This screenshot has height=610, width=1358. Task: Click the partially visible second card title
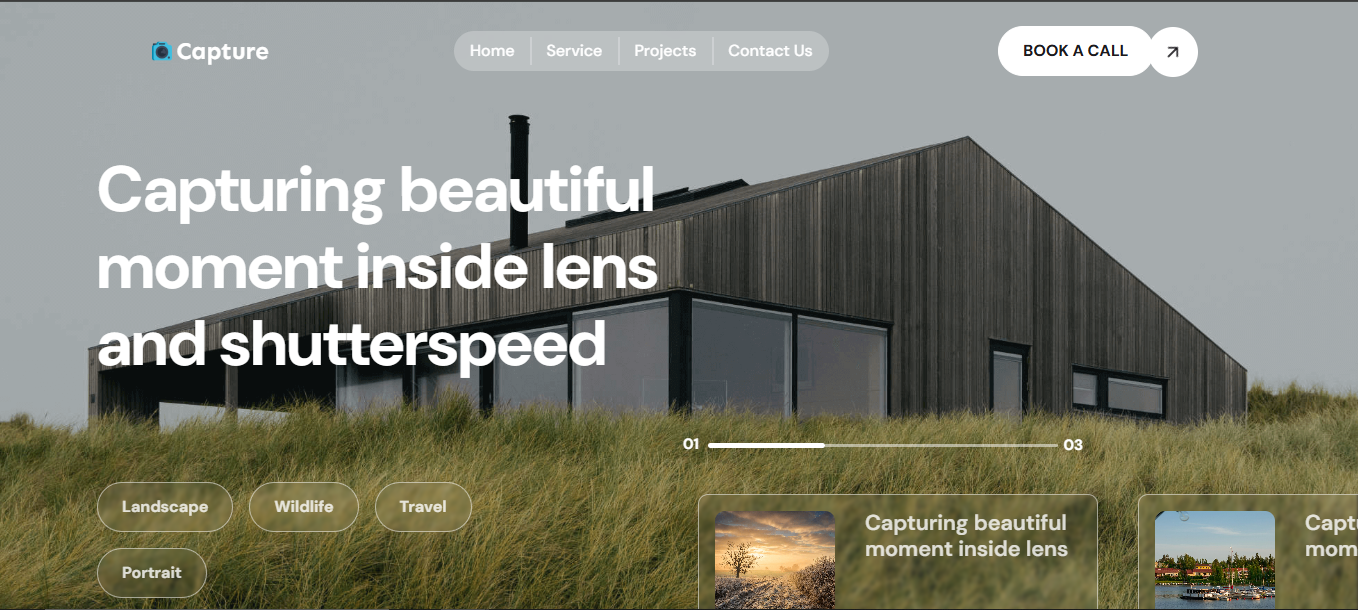click(x=1331, y=536)
